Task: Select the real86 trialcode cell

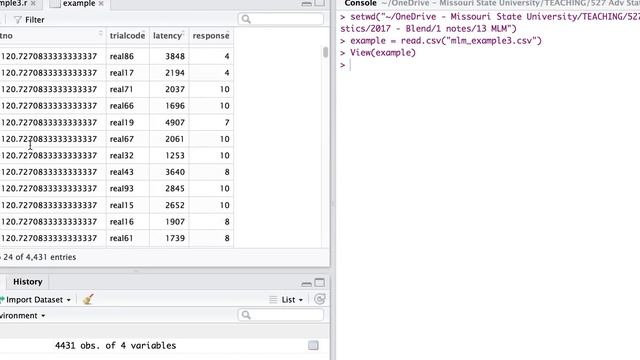Action: (x=128, y=56)
